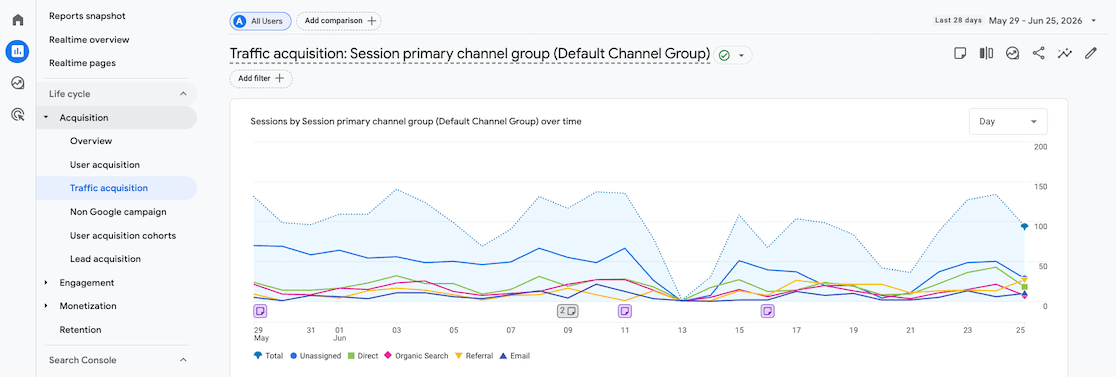Viewport: 1116px width, 377px height.
Task: Click the Last 28 days label
Action: 958,21
